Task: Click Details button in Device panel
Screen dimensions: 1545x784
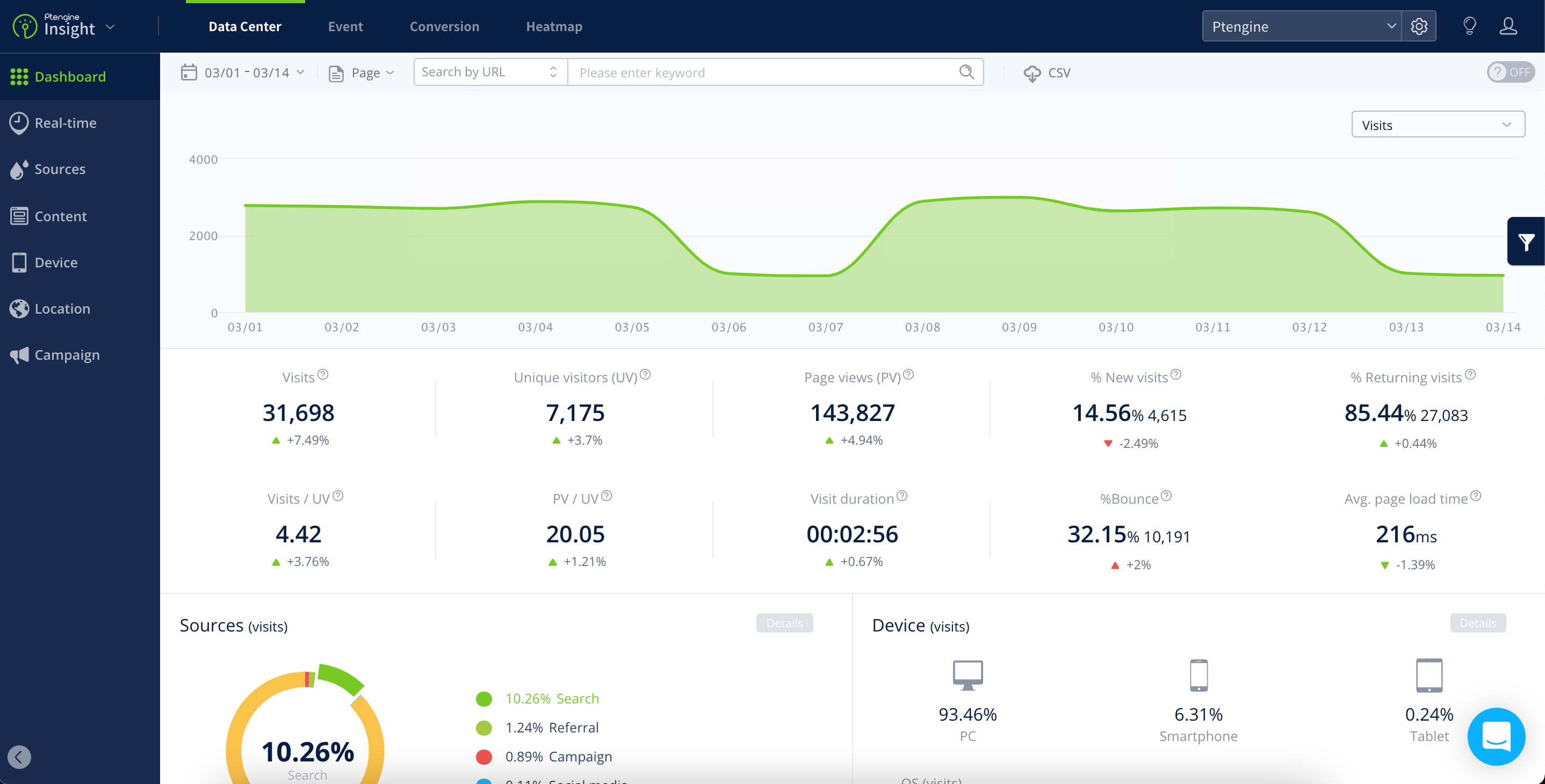Action: (x=1477, y=623)
